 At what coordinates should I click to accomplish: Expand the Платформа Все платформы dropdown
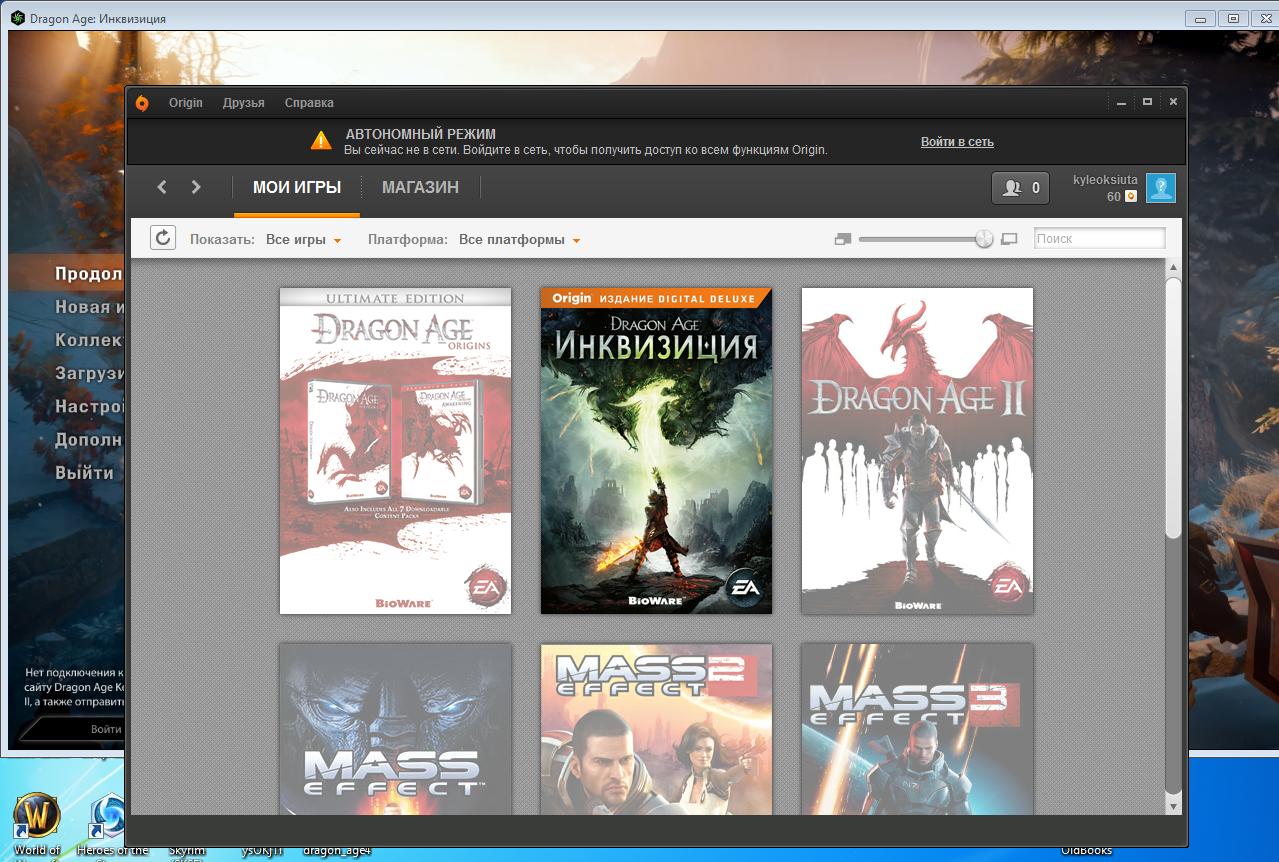tap(520, 240)
